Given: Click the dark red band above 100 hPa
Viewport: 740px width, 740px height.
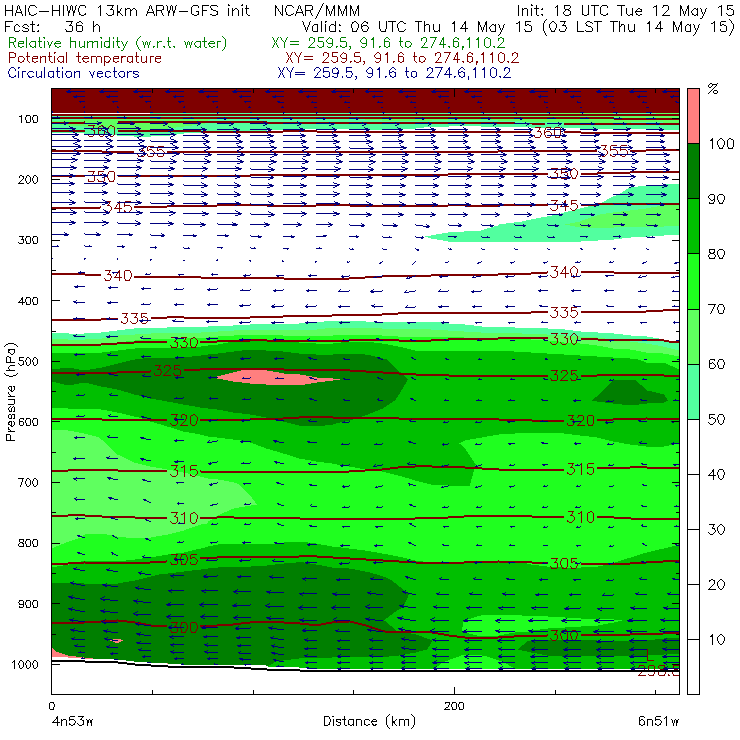Looking at the screenshot, I should pyautogui.click(x=365, y=101).
